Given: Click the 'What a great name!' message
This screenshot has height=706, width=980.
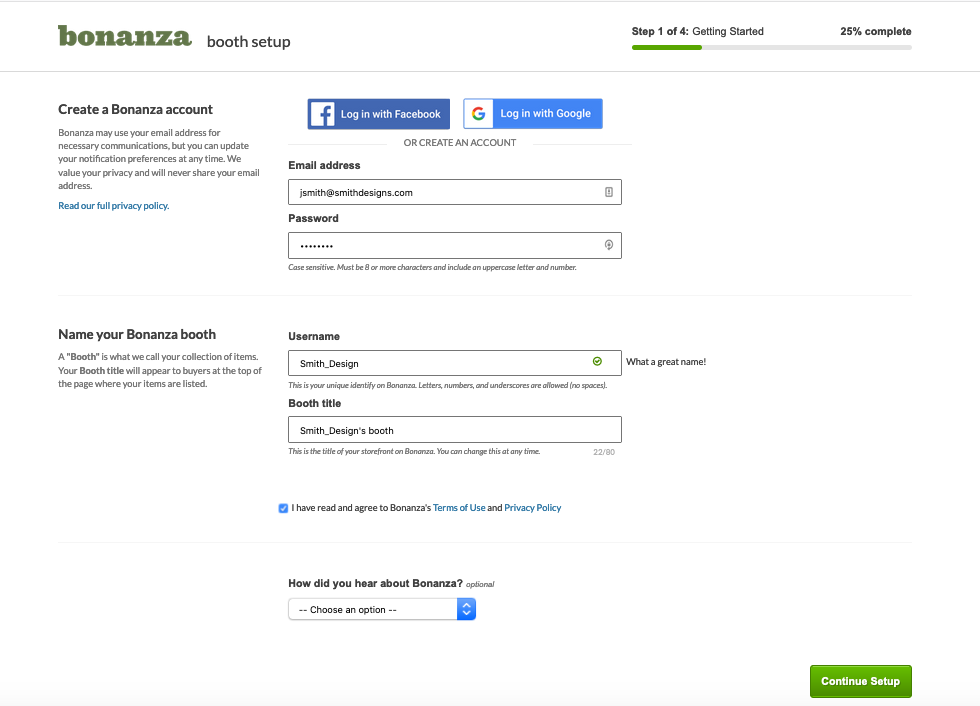Looking at the screenshot, I should (x=666, y=362).
